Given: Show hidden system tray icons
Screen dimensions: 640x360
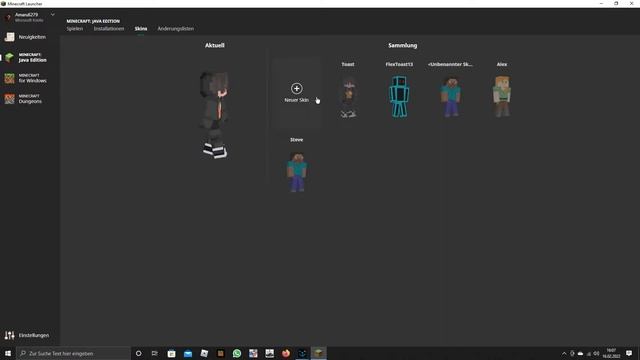Looking at the screenshot, I should [564, 353].
